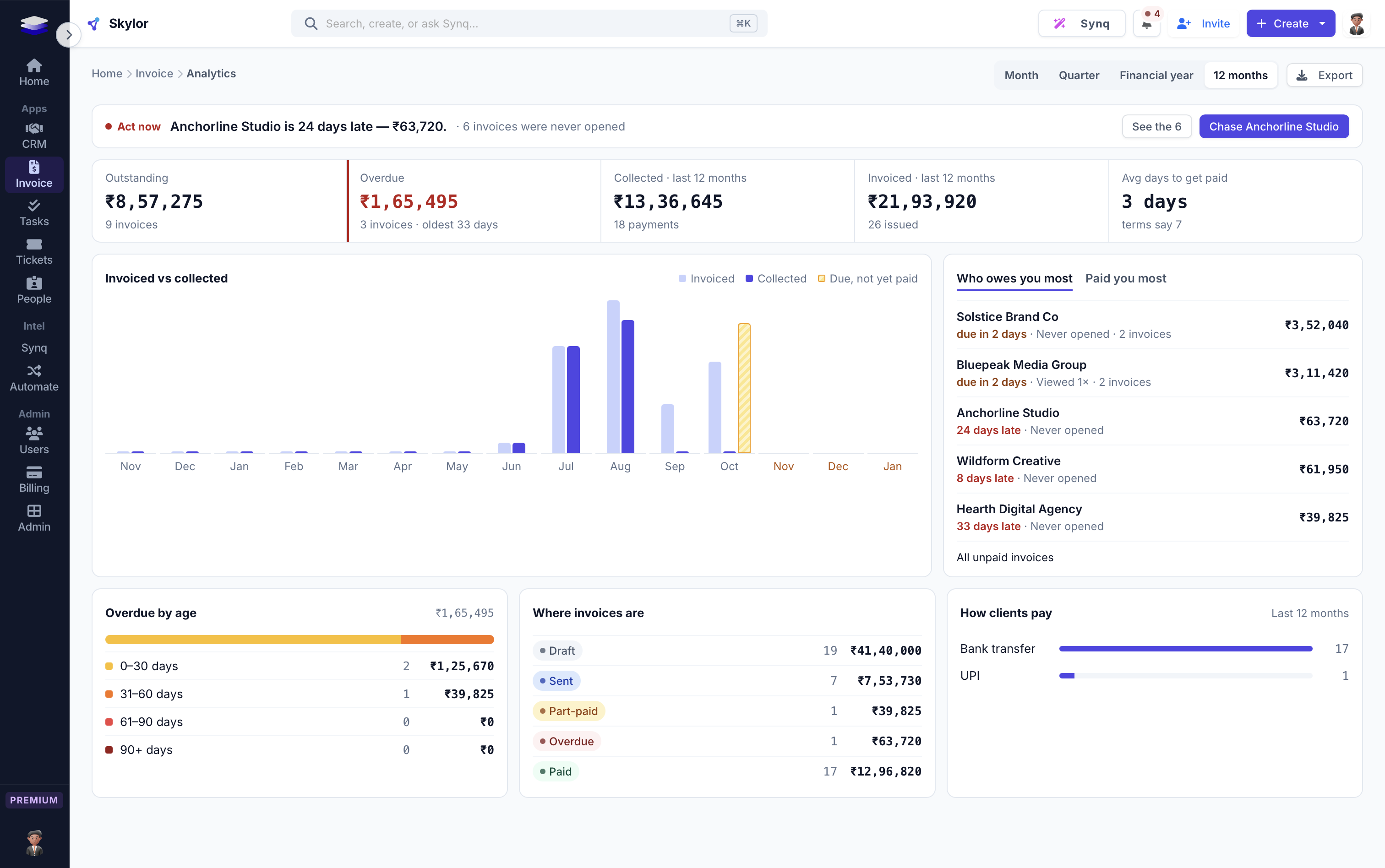Select the 12 months range

tap(1240, 75)
